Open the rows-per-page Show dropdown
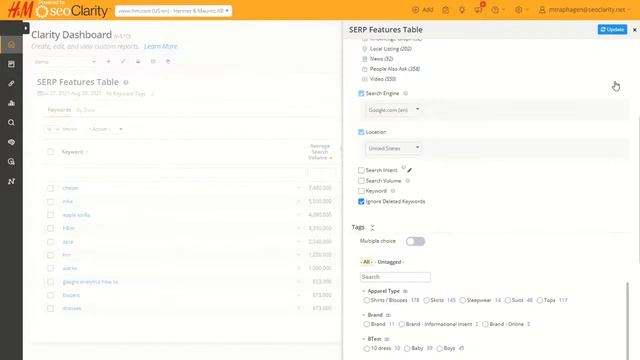640x360 pixels. point(61,129)
